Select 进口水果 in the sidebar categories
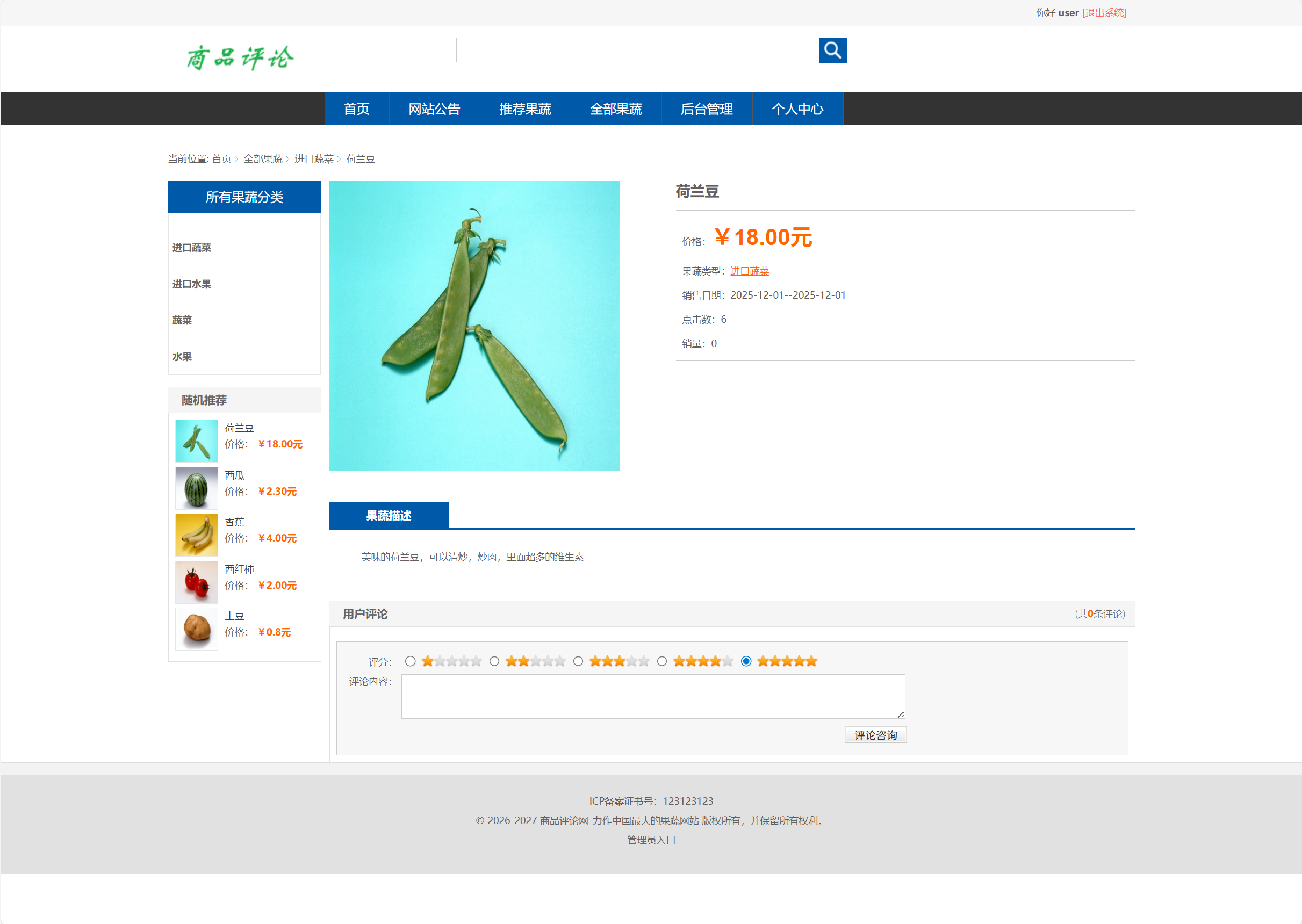The image size is (1302, 924). click(x=192, y=284)
